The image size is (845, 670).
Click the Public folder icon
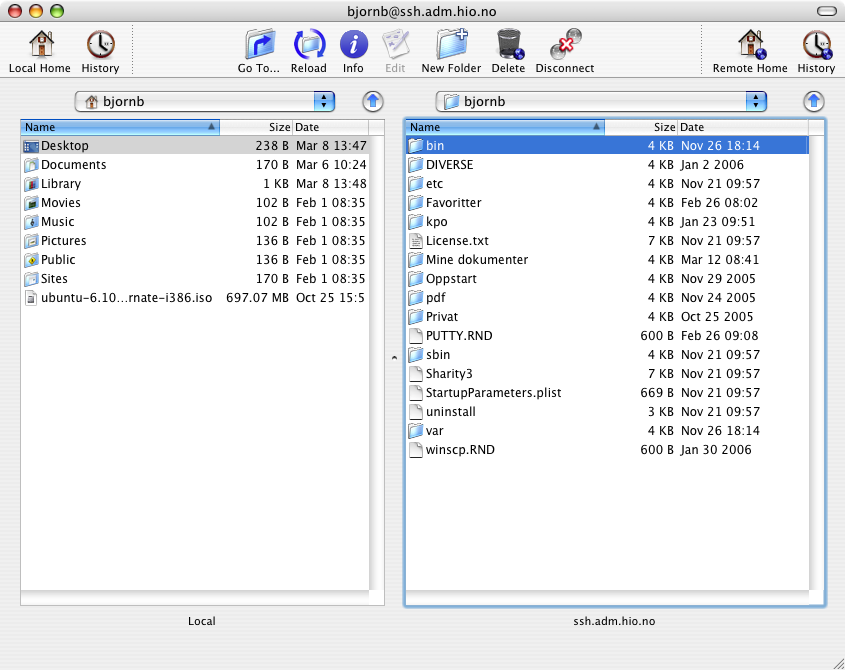[31, 260]
